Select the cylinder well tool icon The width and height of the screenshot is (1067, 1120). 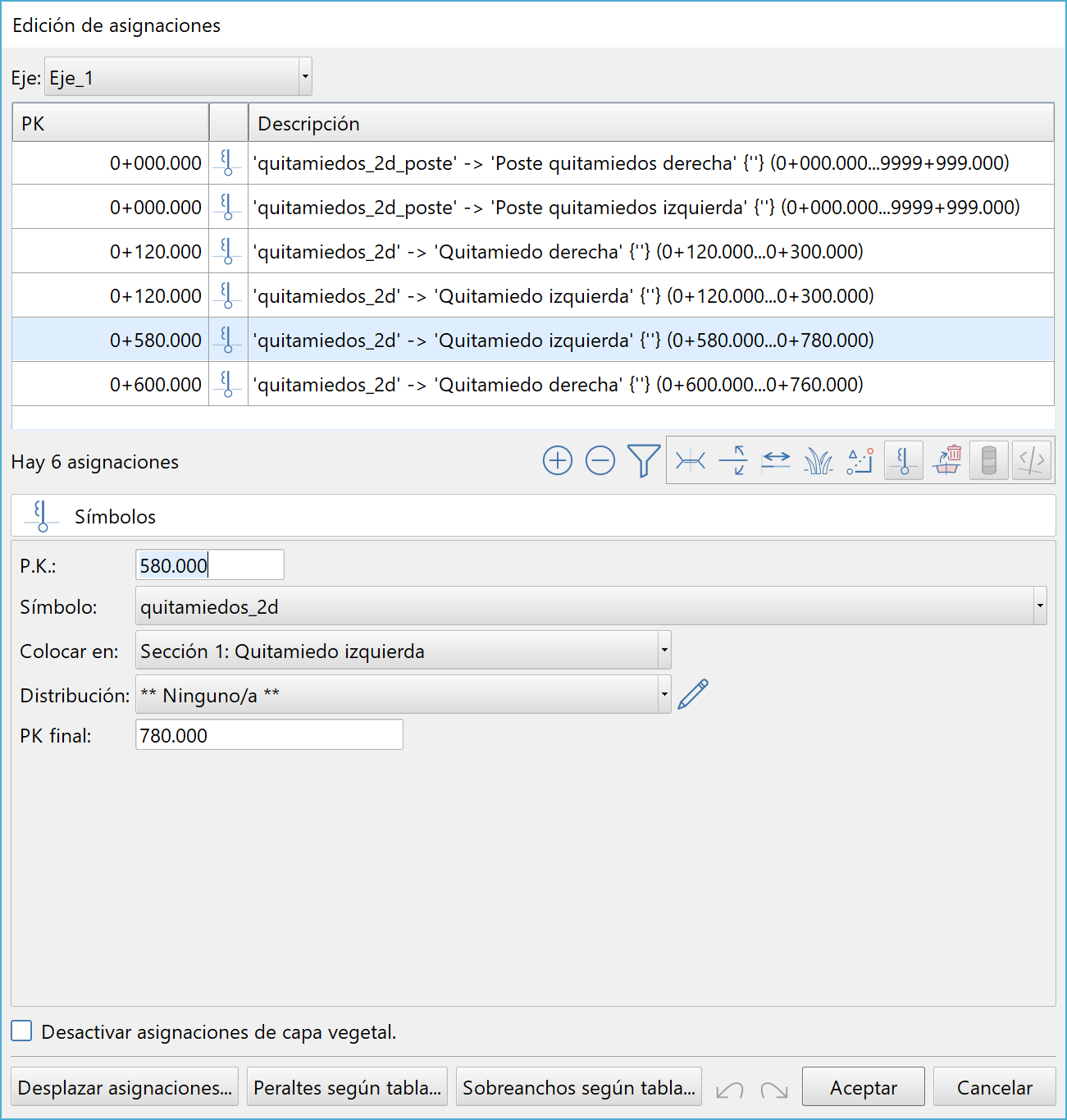[989, 460]
